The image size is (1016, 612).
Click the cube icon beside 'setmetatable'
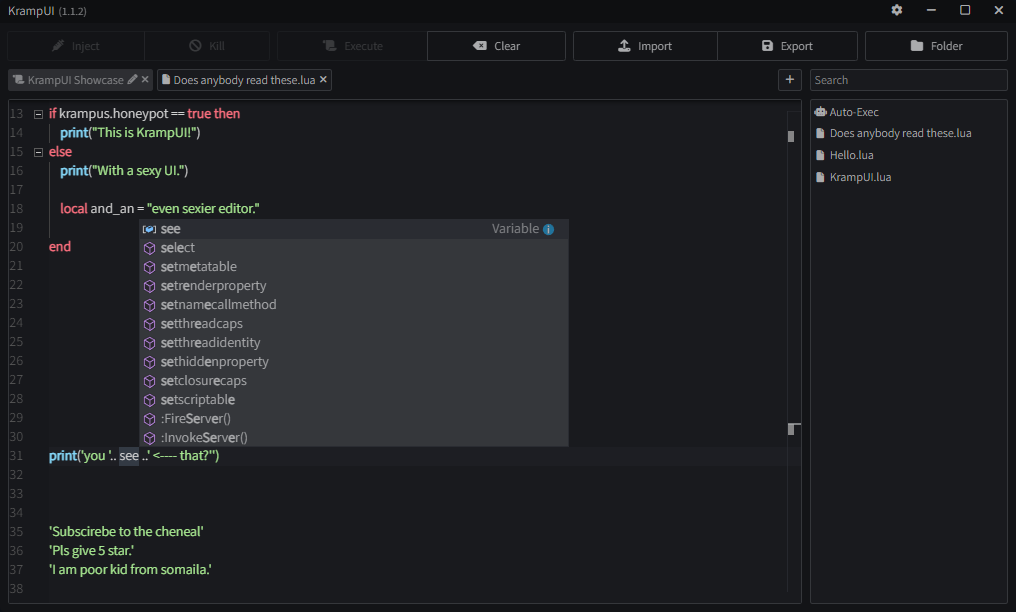(x=150, y=267)
